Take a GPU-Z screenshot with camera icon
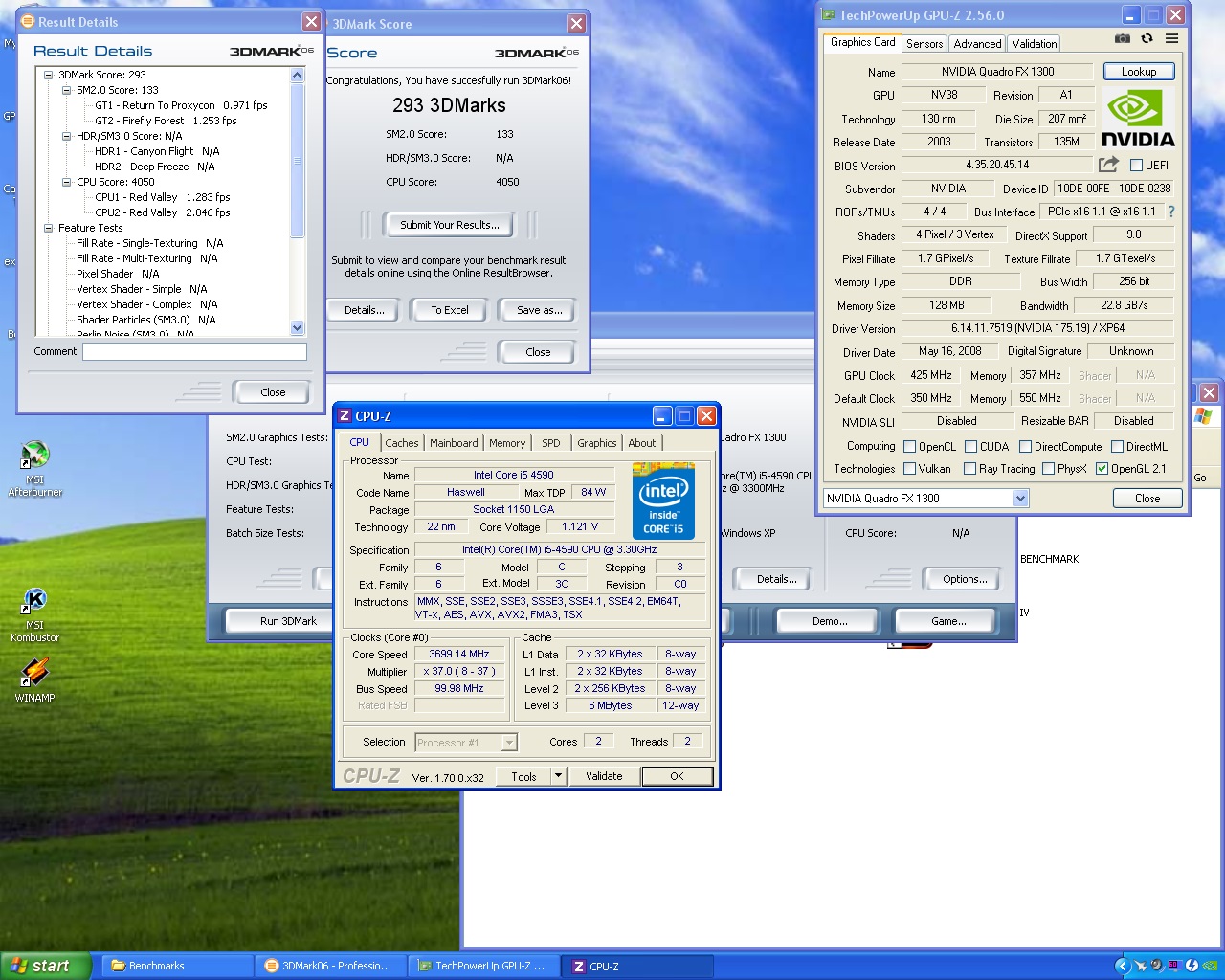Image resolution: width=1225 pixels, height=980 pixels. (x=1123, y=38)
